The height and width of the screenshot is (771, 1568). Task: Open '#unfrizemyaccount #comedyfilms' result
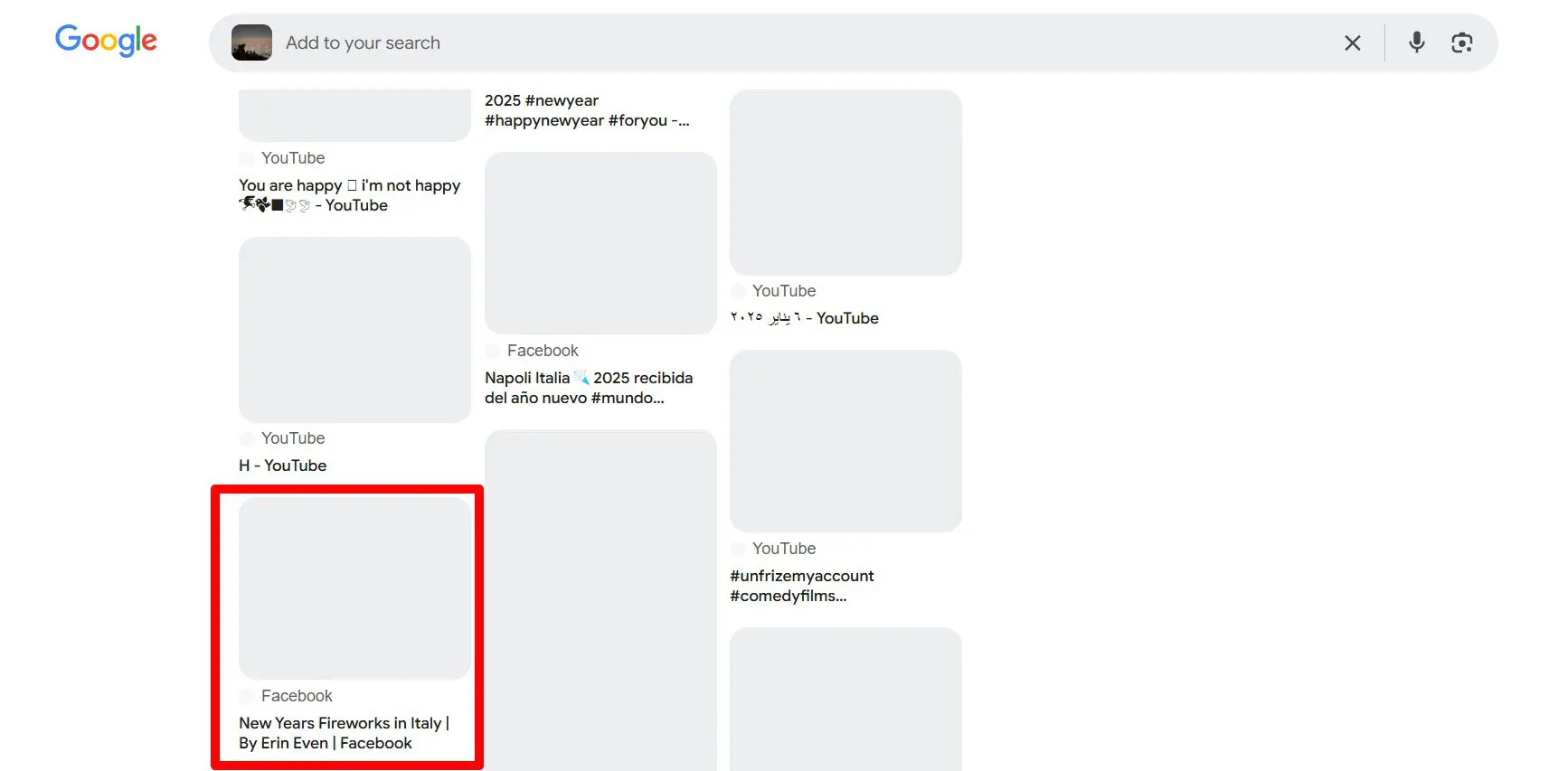[802, 586]
